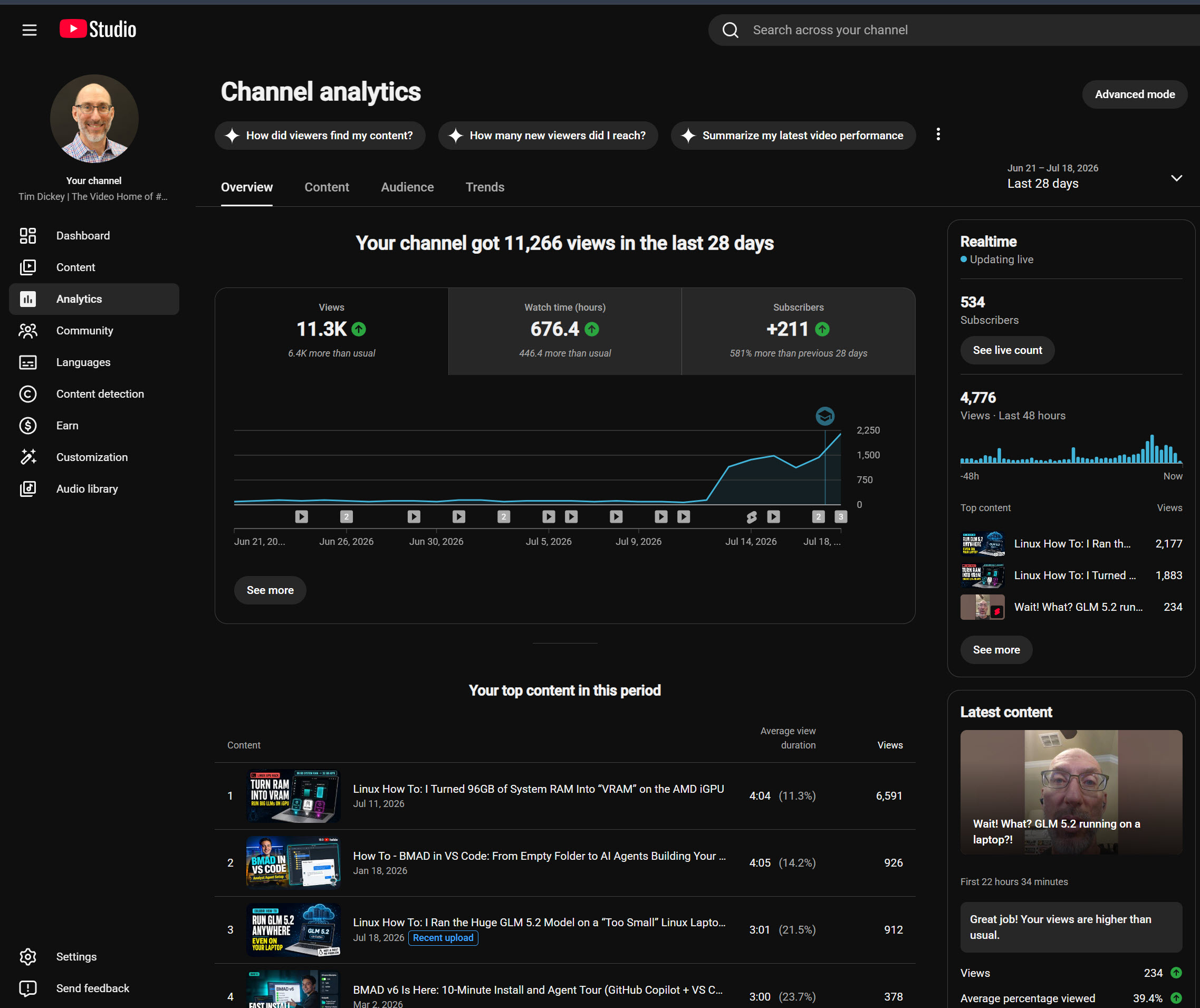Select Analytics in the sidebar
The height and width of the screenshot is (1008, 1200).
click(94, 299)
